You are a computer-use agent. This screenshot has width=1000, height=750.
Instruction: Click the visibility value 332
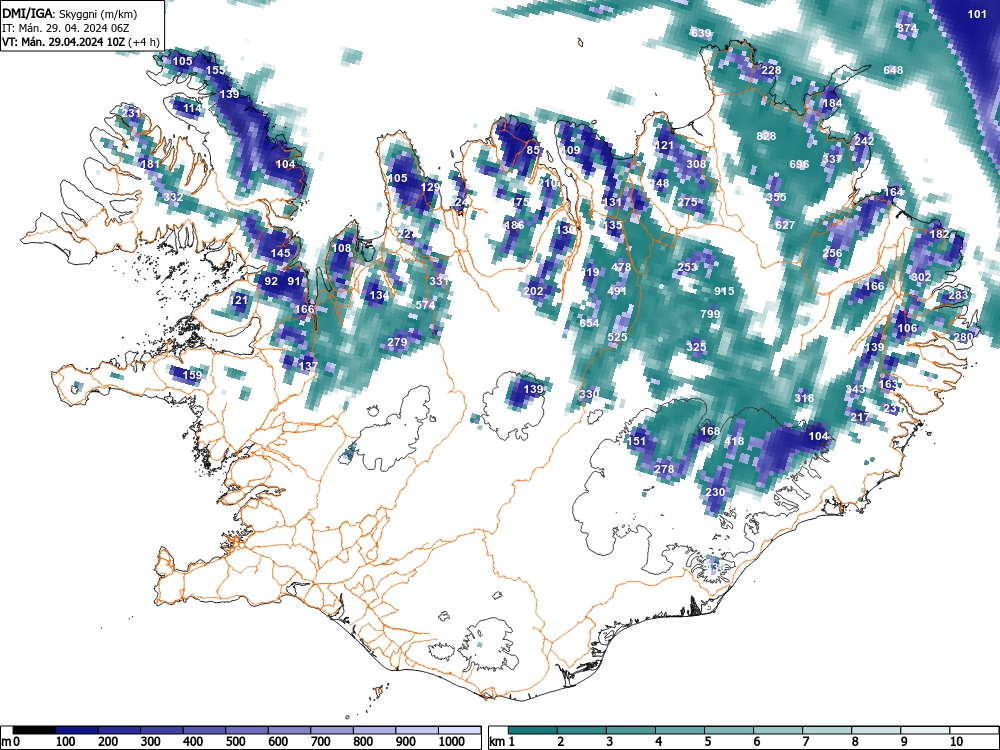click(x=173, y=197)
